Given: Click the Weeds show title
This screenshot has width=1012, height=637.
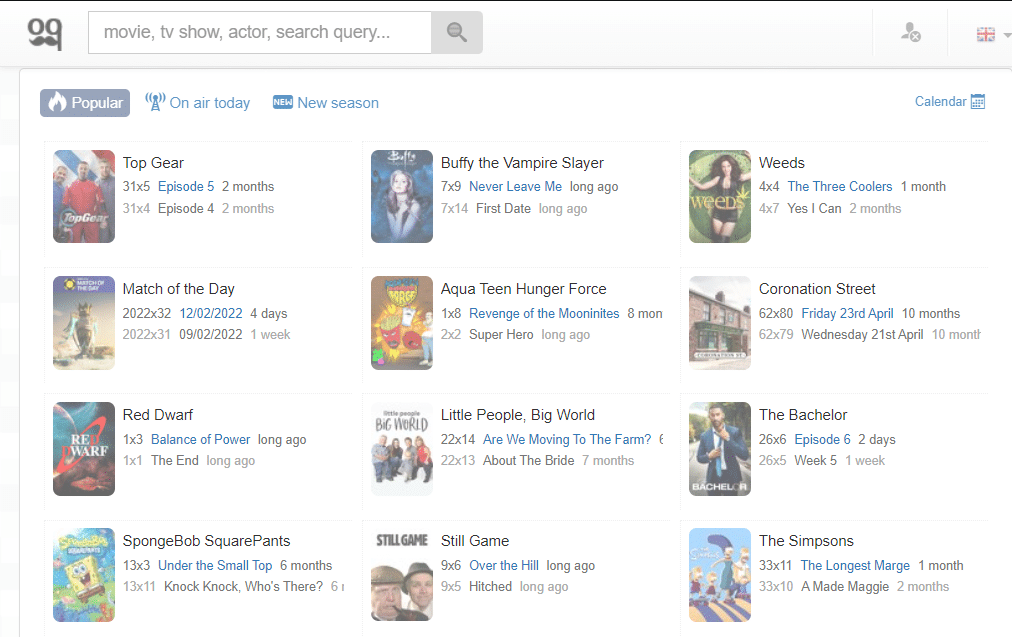Looking at the screenshot, I should [782, 163].
